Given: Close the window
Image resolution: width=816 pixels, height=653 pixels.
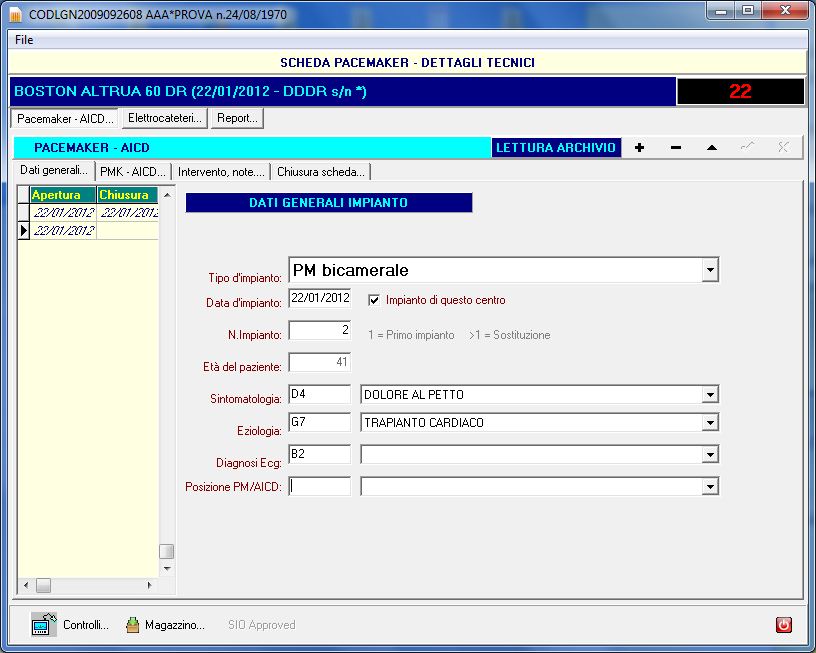Looking at the screenshot, I should coord(785,10).
